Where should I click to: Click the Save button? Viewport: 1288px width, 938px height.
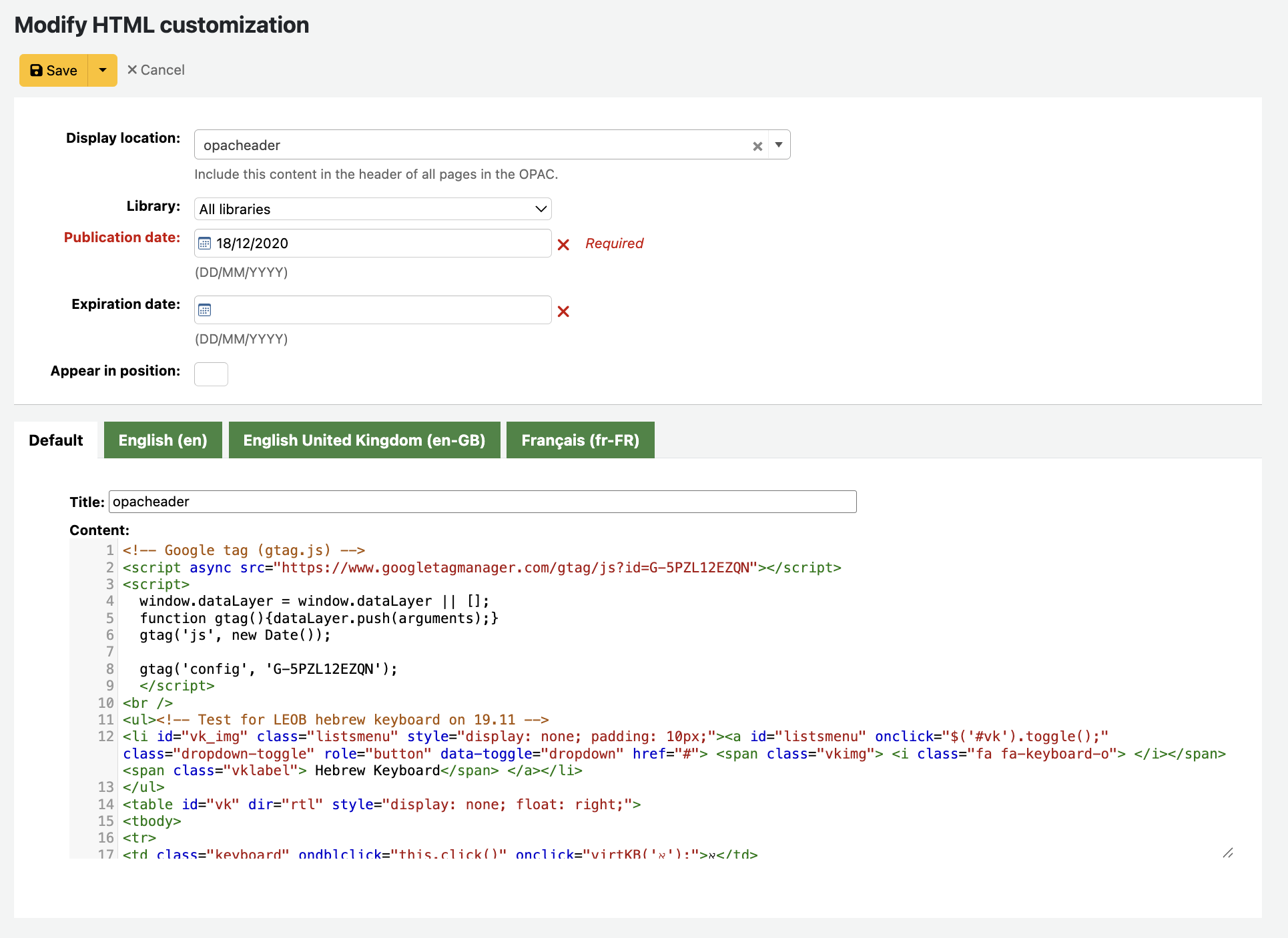(x=53, y=70)
